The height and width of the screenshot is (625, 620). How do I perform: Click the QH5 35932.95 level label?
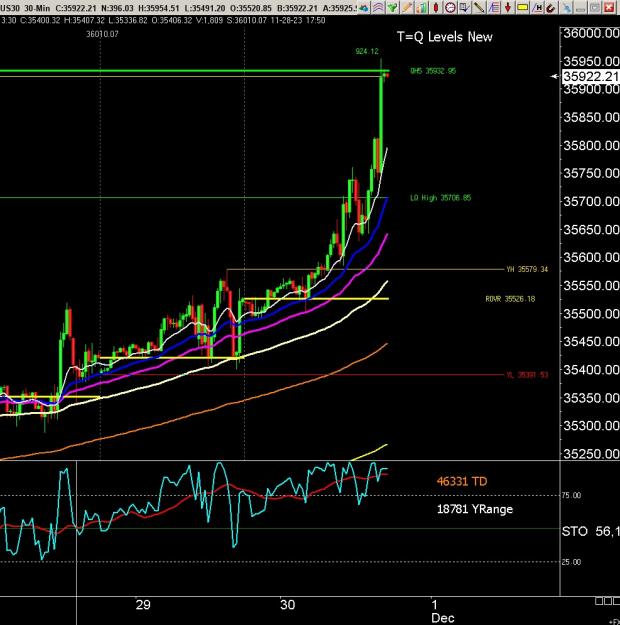pos(433,71)
